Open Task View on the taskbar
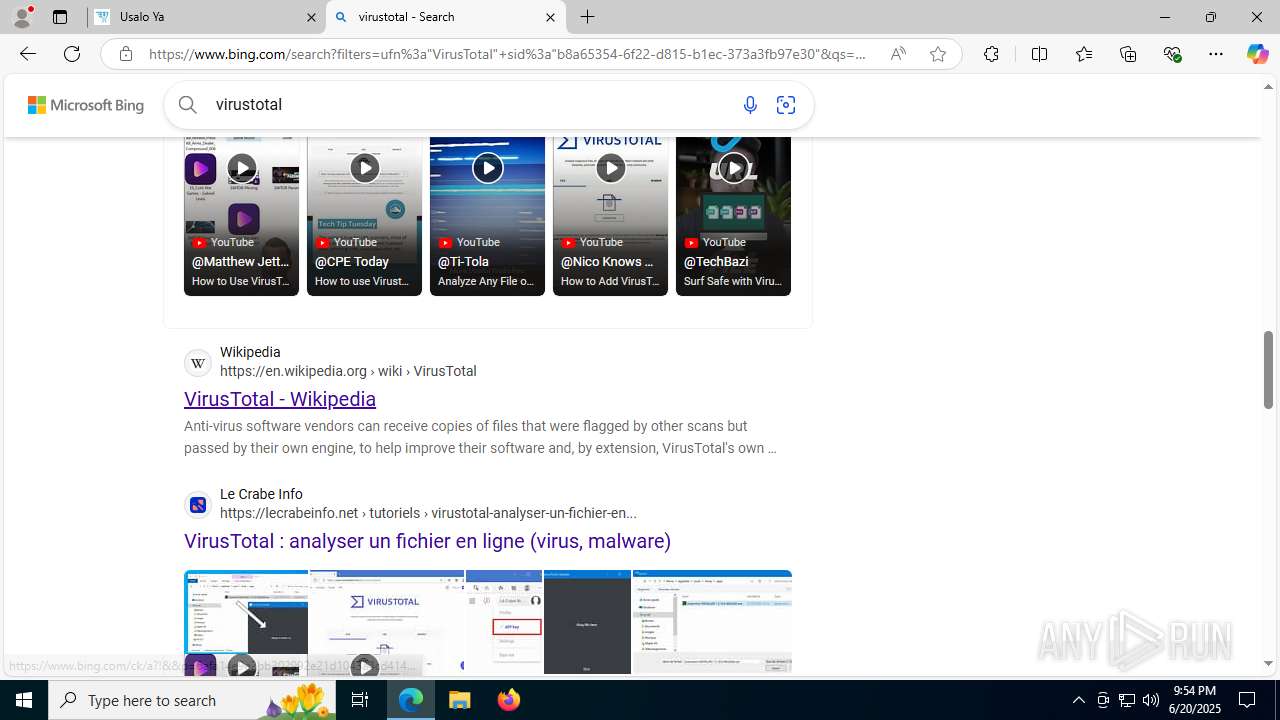 [360, 700]
